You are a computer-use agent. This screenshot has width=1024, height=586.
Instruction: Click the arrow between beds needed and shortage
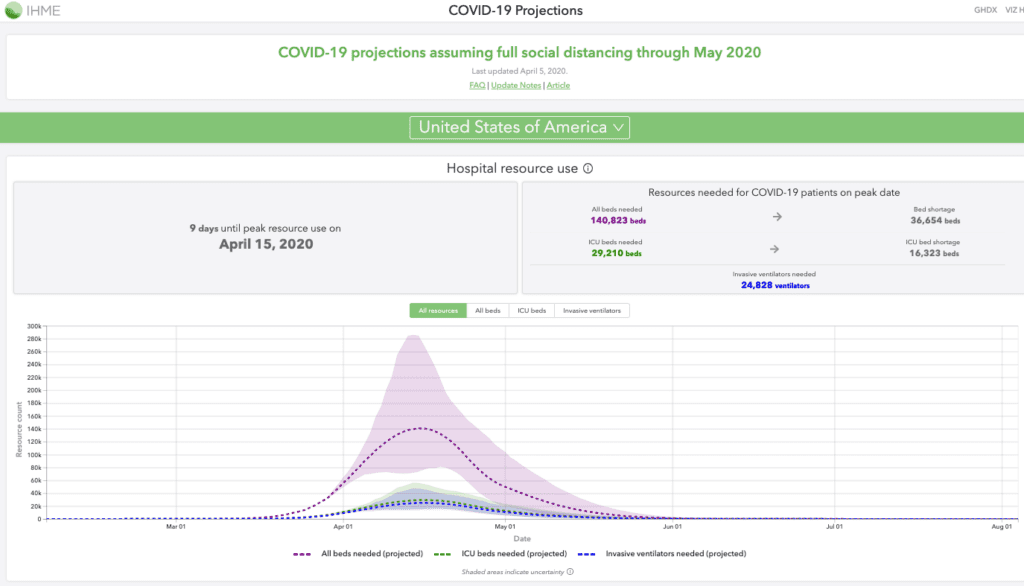(775, 215)
